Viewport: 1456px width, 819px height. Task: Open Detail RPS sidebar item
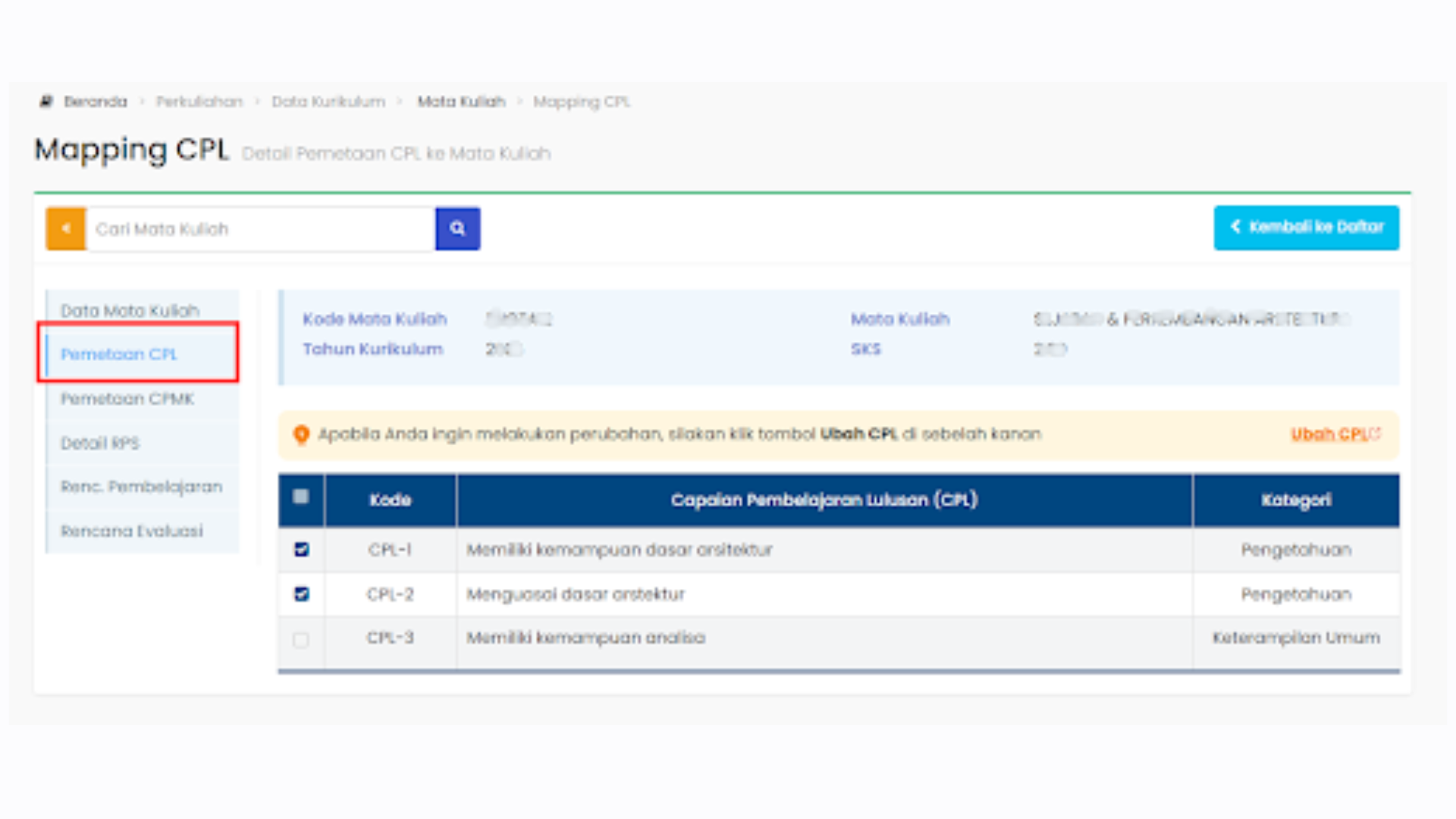pyautogui.click(x=100, y=443)
